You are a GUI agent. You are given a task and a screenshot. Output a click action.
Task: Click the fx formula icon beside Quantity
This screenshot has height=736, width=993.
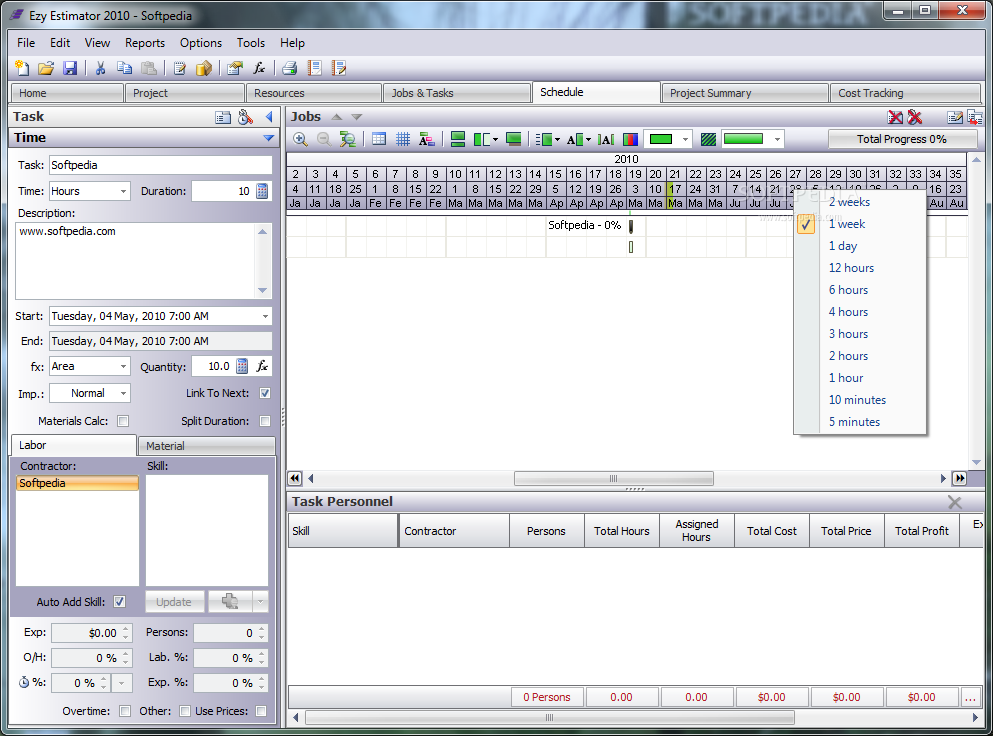pyautogui.click(x=262, y=366)
